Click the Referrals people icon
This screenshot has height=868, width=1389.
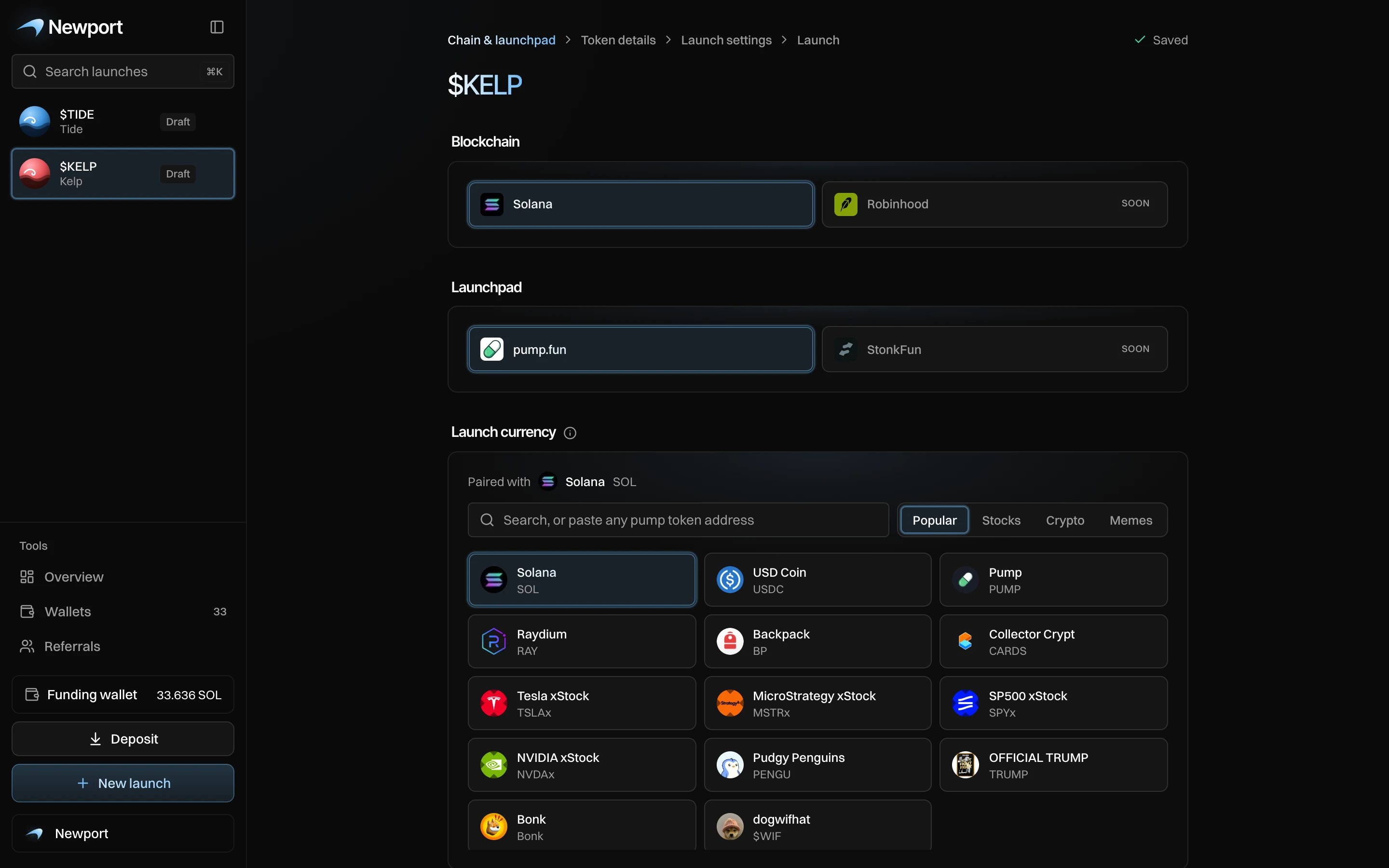coord(27,646)
